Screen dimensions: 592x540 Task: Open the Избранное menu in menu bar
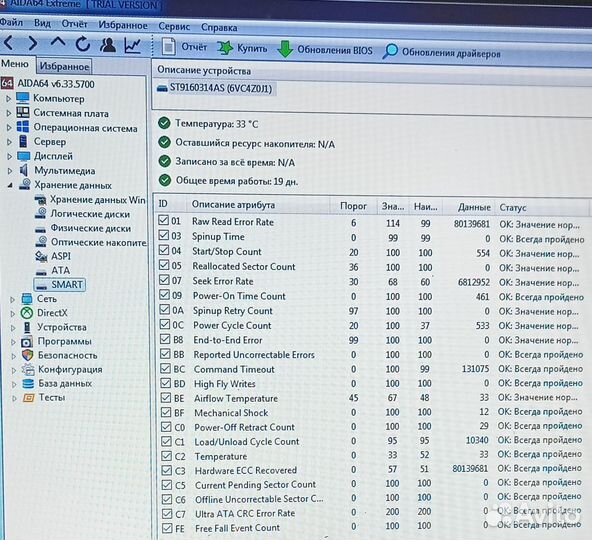(123, 25)
